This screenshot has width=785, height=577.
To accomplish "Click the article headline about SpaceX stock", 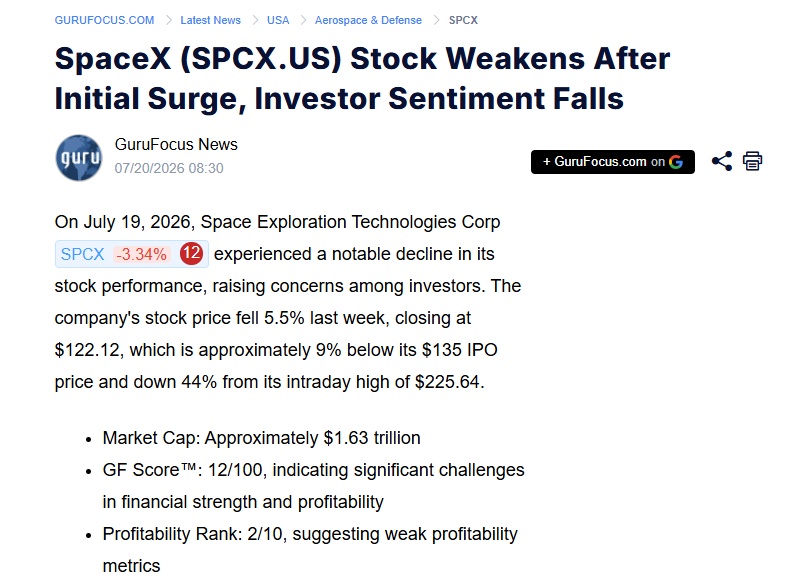I will pyautogui.click(x=362, y=78).
